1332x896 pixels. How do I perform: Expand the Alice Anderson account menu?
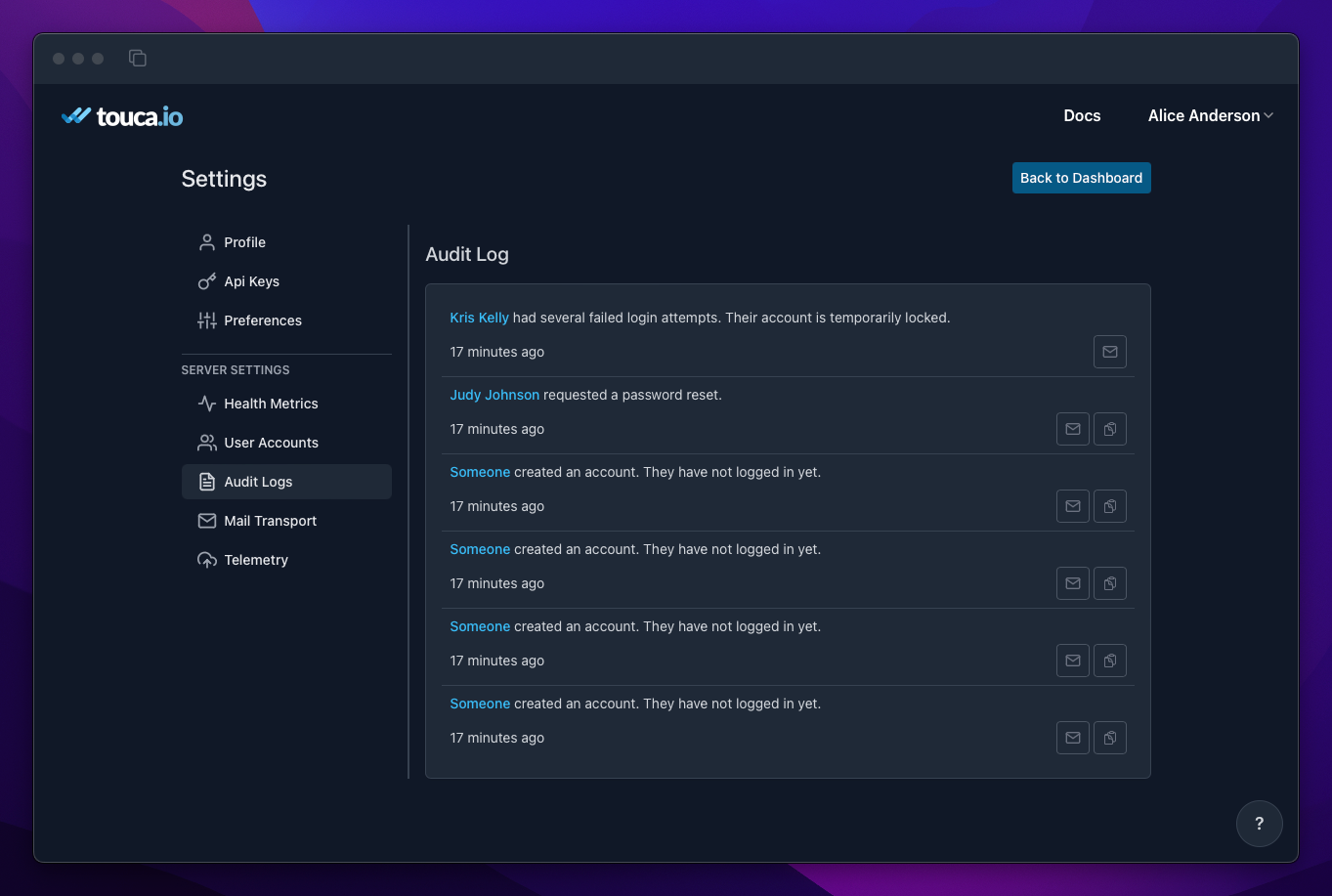(x=1210, y=115)
